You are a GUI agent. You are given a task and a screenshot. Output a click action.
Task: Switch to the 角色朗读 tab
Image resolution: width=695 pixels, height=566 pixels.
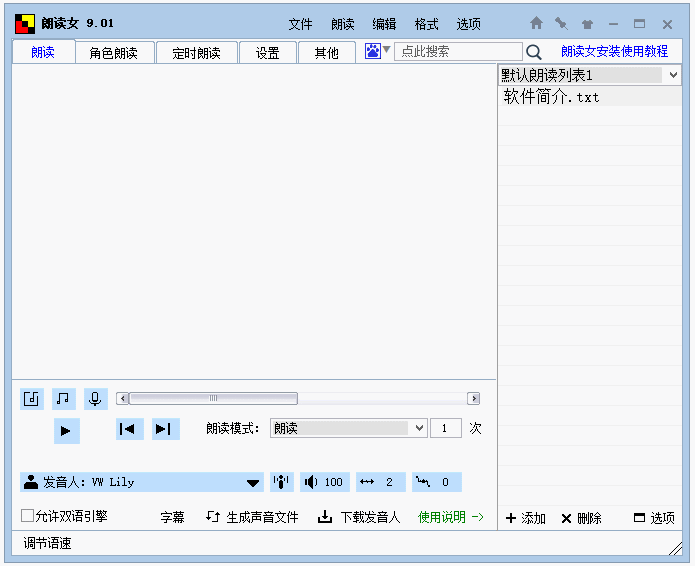(x=114, y=53)
